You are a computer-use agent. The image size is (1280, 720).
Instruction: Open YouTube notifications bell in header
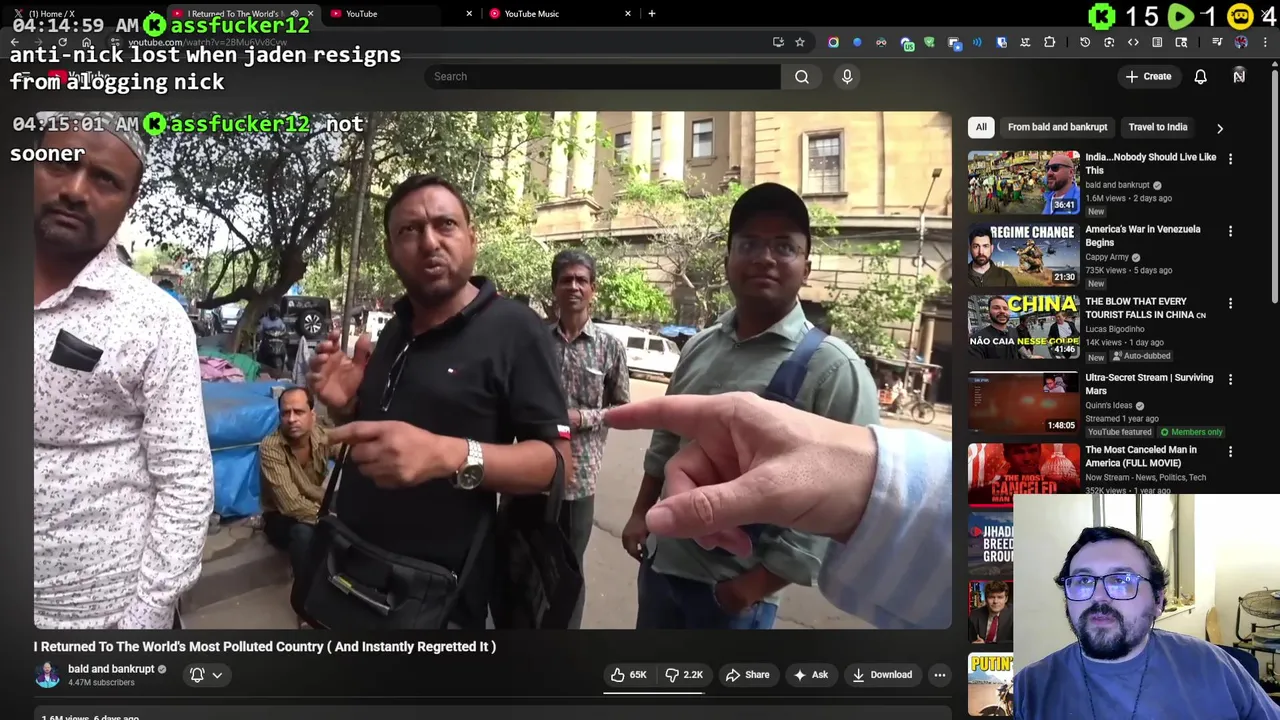point(1200,76)
